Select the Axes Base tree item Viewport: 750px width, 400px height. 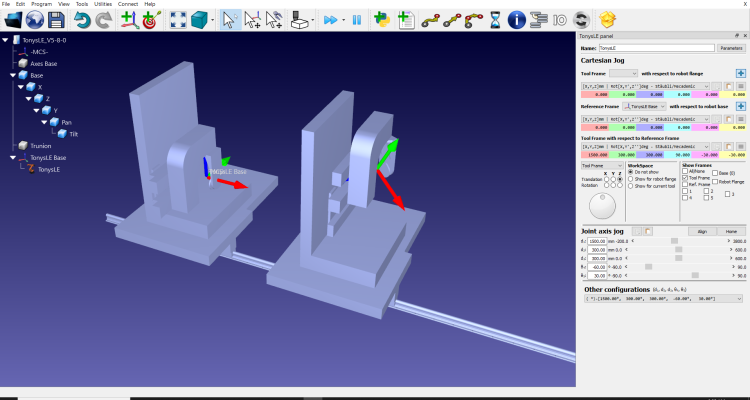(x=44, y=64)
